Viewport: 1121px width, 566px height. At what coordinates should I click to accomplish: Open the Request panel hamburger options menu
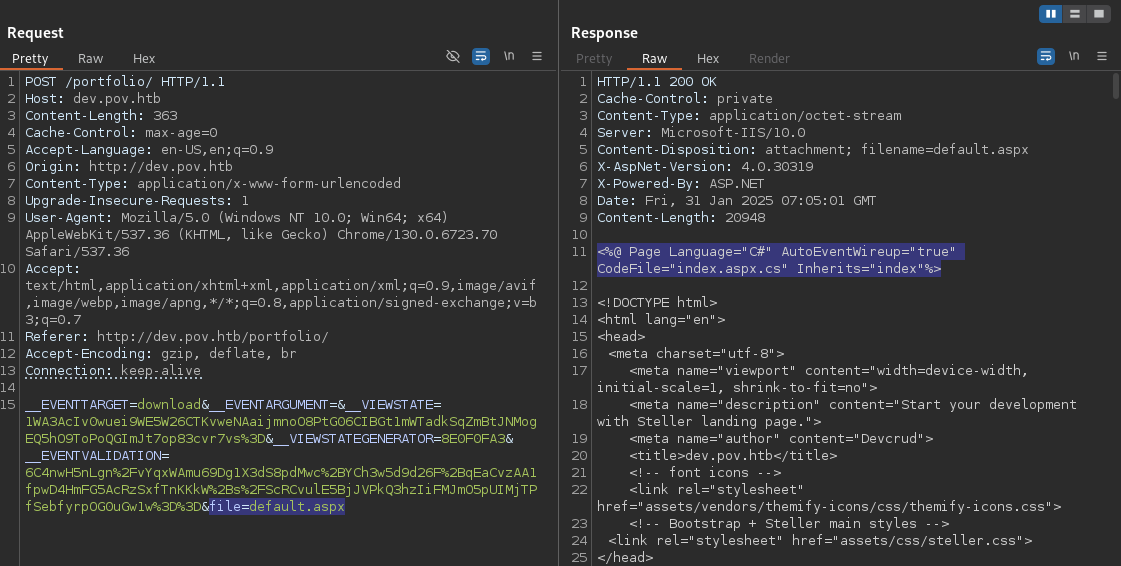point(537,57)
